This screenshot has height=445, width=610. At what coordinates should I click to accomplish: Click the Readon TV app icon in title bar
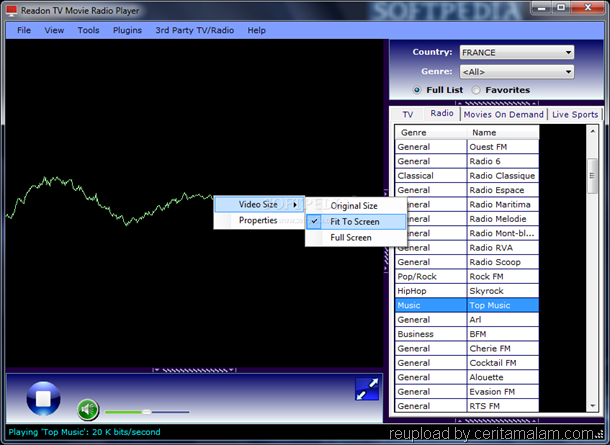12,11
